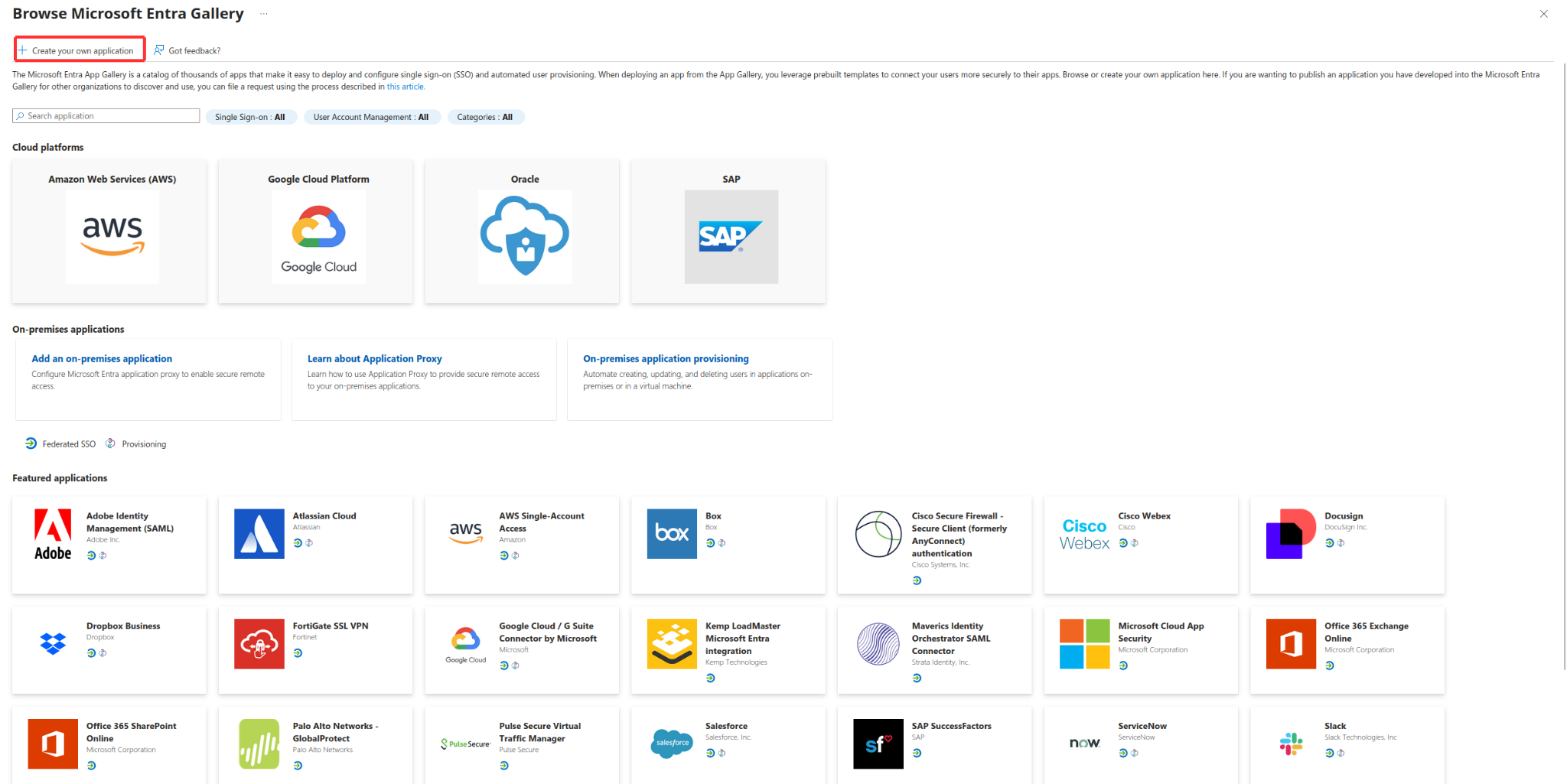
Task: Open the Categories filter
Action: click(485, 117)
